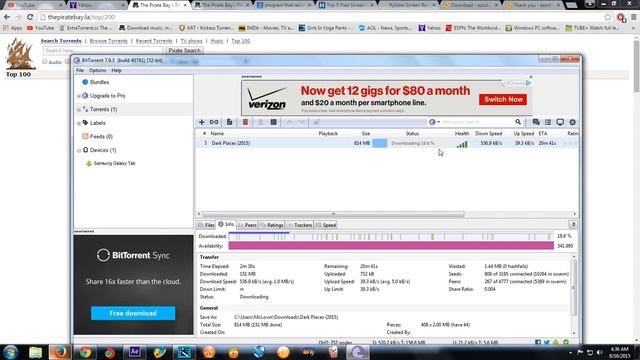Click the browser bookmark star icon
Viewport: 640px width, 360px height.
[x=608, y=17]
